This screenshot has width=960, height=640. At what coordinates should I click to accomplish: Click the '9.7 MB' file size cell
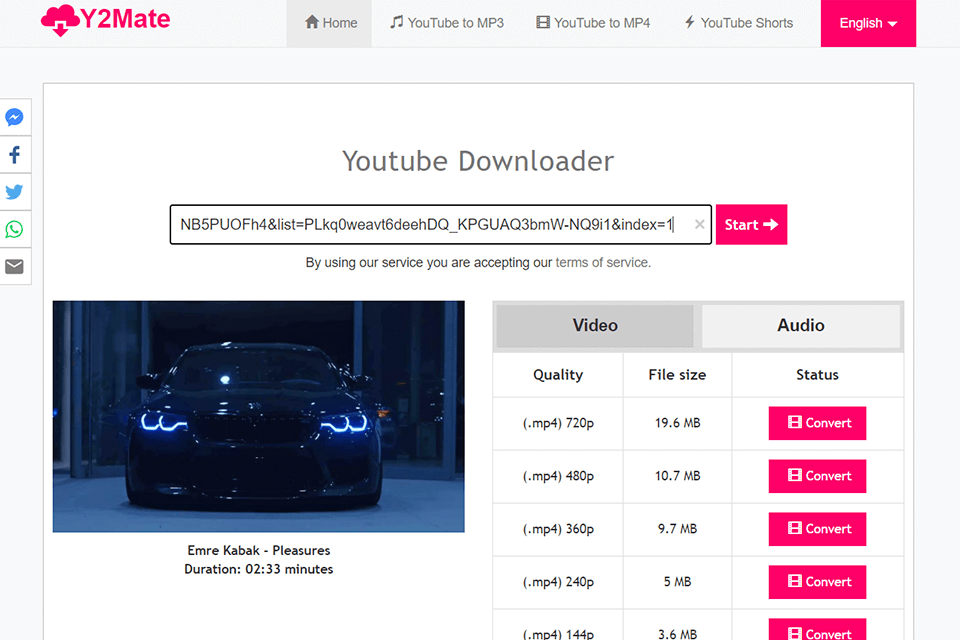pos(677,529)
